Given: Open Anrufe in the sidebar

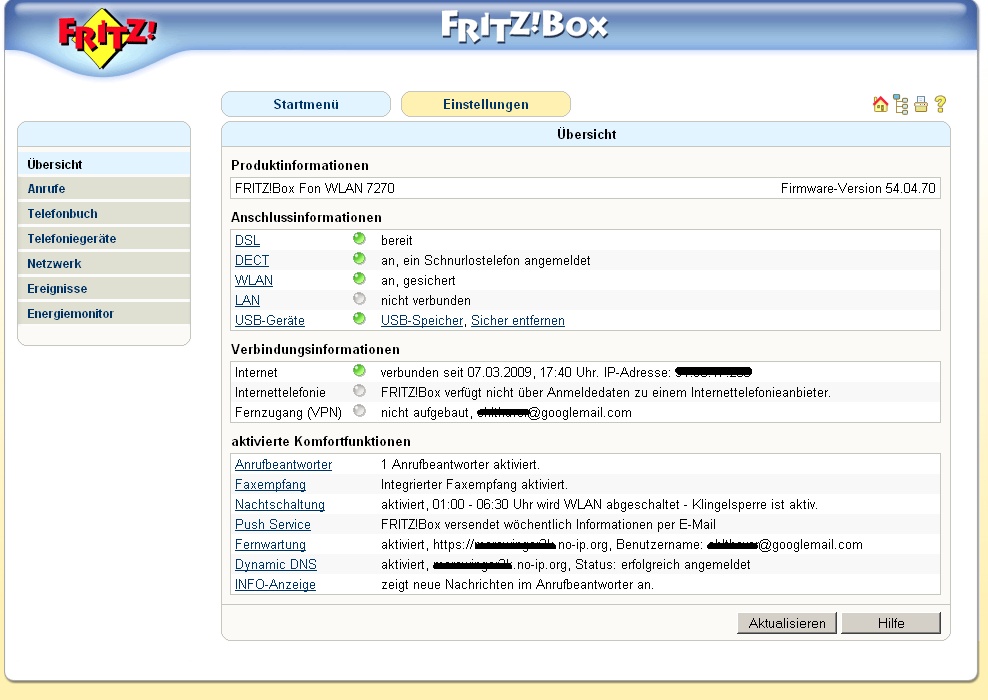Looking at the screenshot, I should (104, 188).
